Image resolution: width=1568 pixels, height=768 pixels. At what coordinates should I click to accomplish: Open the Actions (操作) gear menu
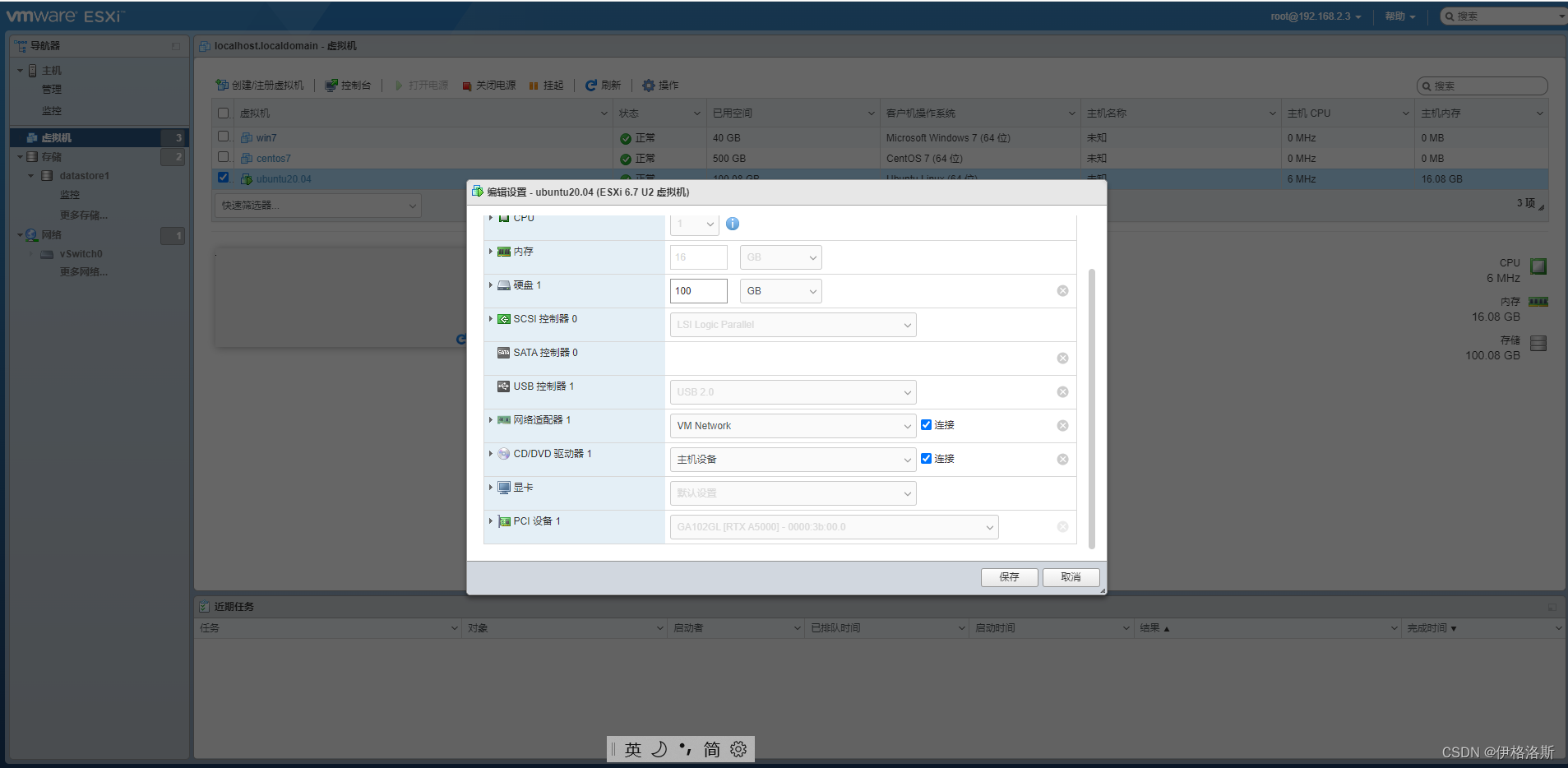(660, 85)
